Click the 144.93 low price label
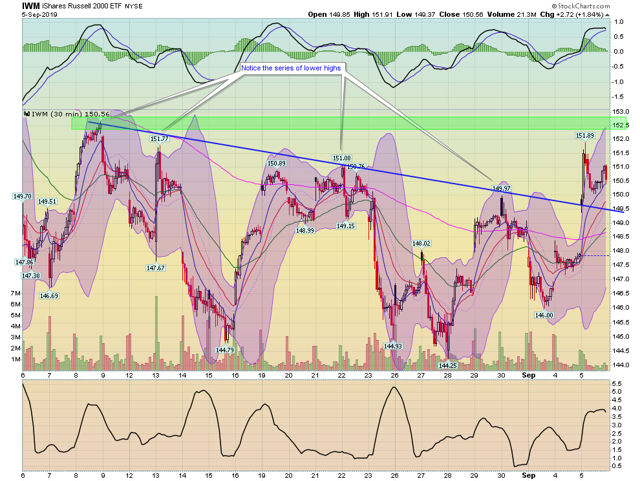This screenshot has width=640, height=481. pos(393,346)
